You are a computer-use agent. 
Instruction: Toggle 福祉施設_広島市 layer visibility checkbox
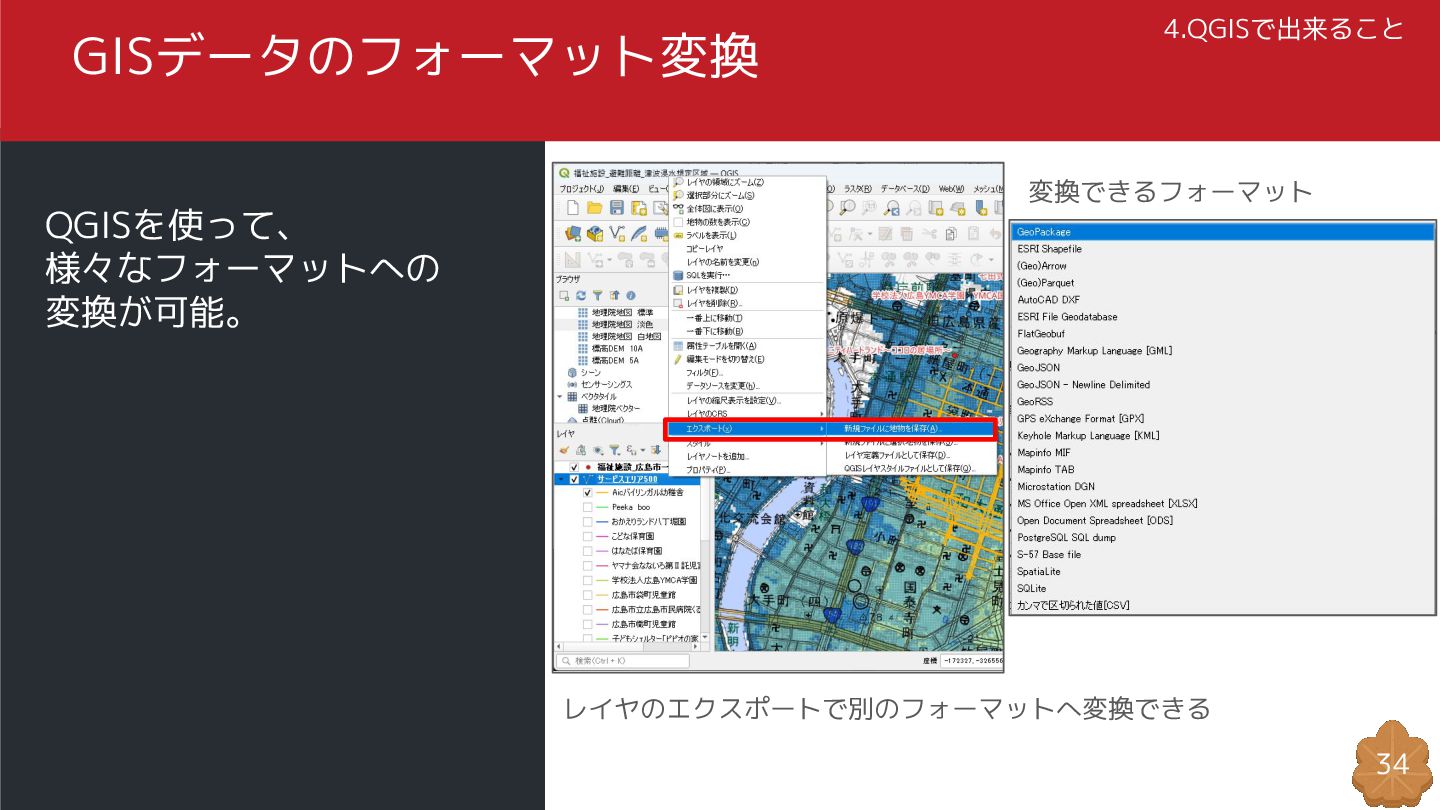click(574, 467)
